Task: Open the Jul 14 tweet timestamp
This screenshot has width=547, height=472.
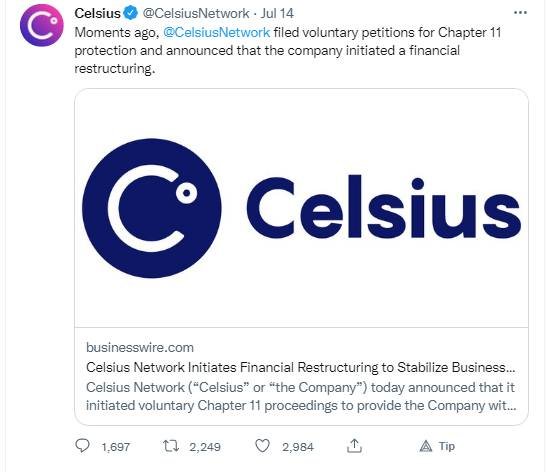Action: (x=277, y=13)
